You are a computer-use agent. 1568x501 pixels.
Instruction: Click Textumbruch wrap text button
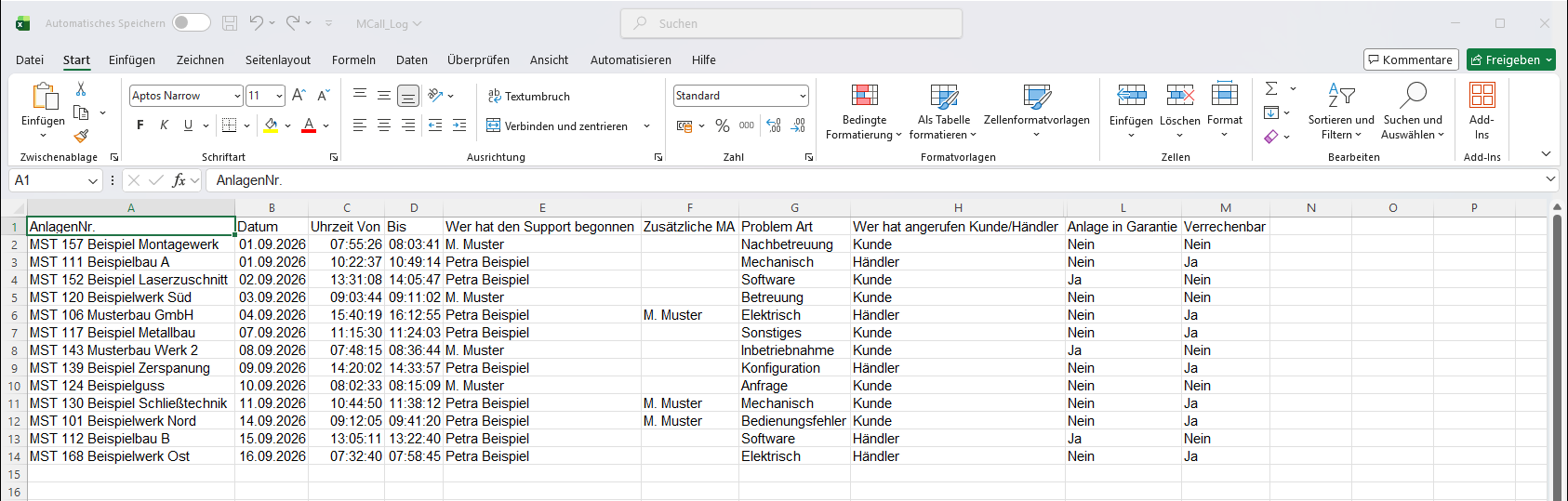click(x=529, y=97)
